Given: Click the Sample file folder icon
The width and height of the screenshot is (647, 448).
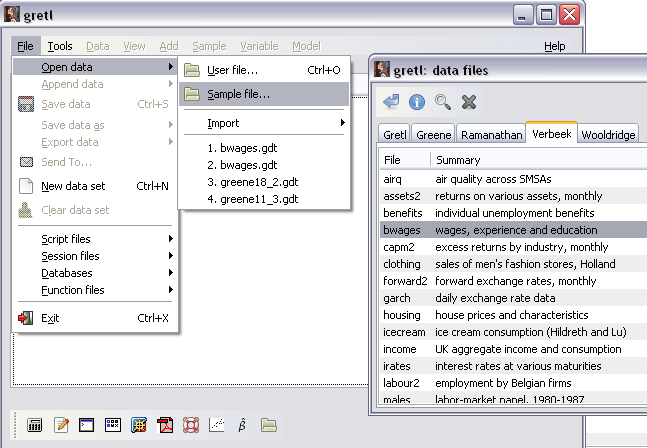Looking at the screenshot, I should pos(192,94).
